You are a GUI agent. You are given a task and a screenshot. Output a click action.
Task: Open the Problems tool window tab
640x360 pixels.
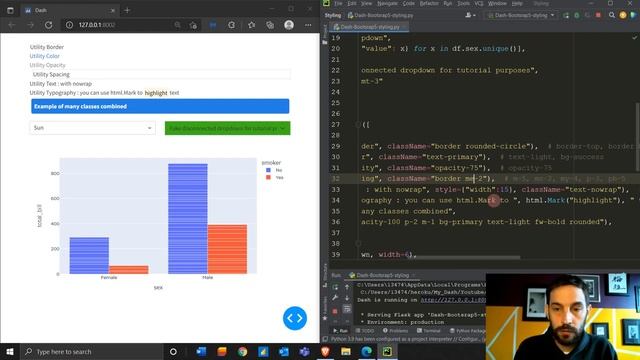pyautogui.click(x=395, y=331)
